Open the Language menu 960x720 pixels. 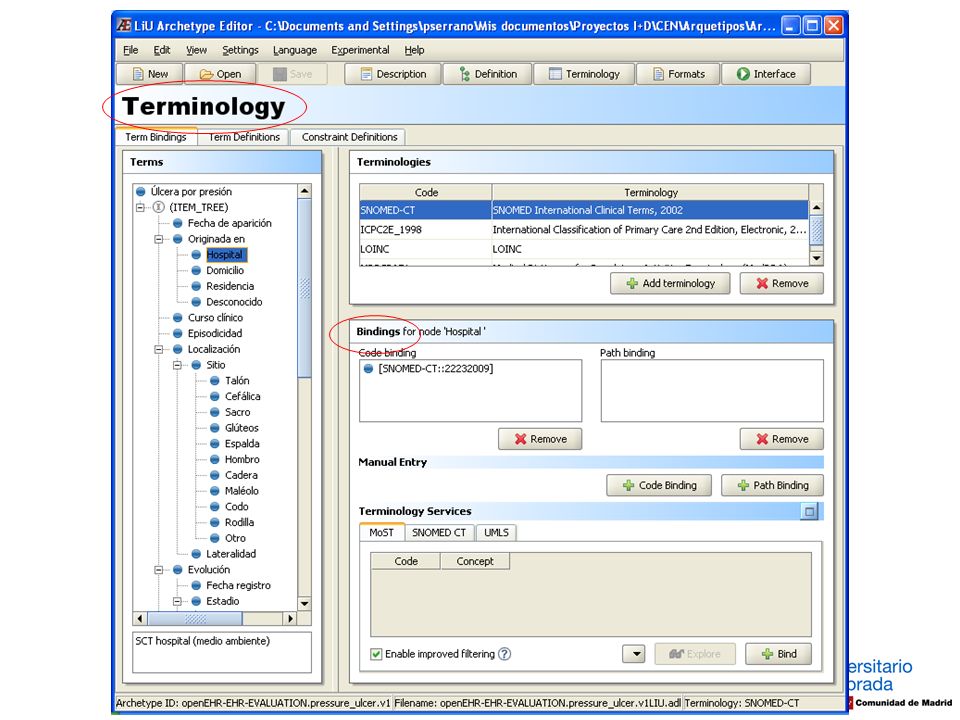click(295, 50)
